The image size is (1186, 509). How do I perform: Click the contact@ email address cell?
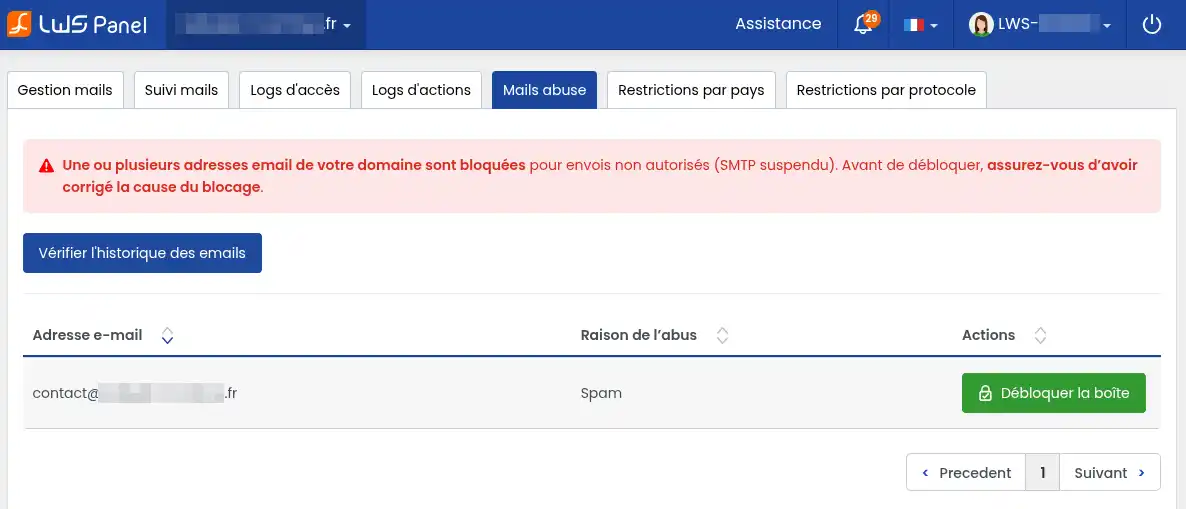pyautogui.click(x=135, y=393)
